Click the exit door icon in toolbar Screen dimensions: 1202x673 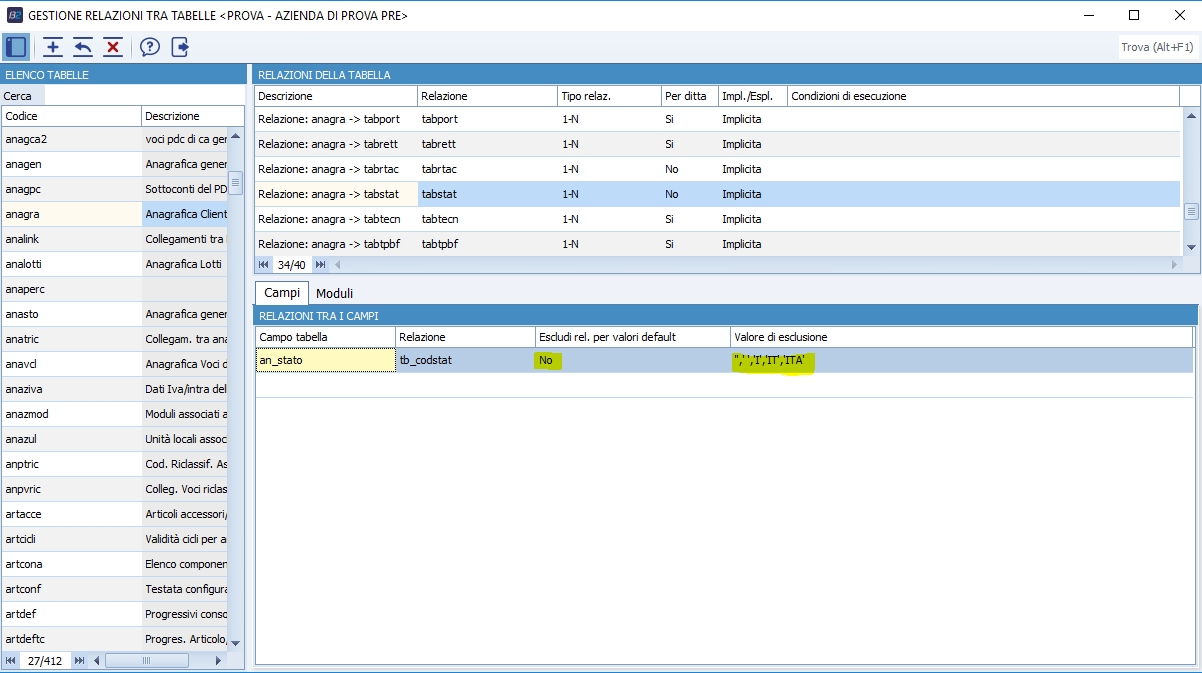[x=180, y=47]
